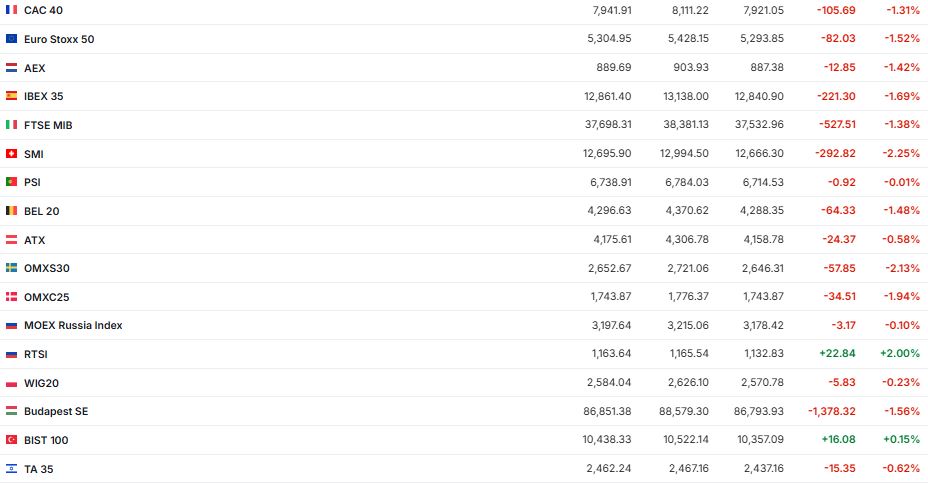928x484 pixels.
Task: Open the Budapest SE index link
Action: [x=57, y=411]
